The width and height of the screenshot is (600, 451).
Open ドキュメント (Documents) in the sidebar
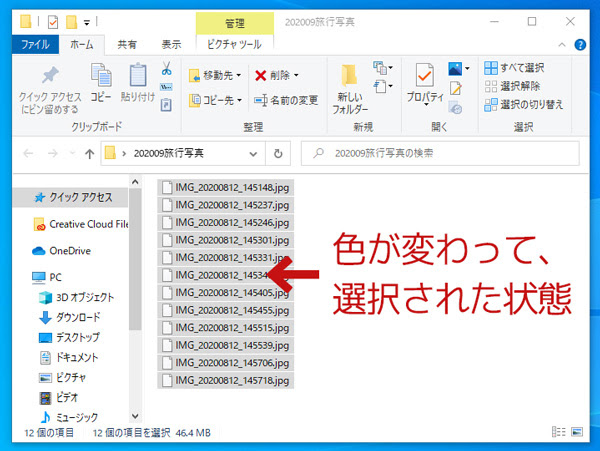[69, 357]
